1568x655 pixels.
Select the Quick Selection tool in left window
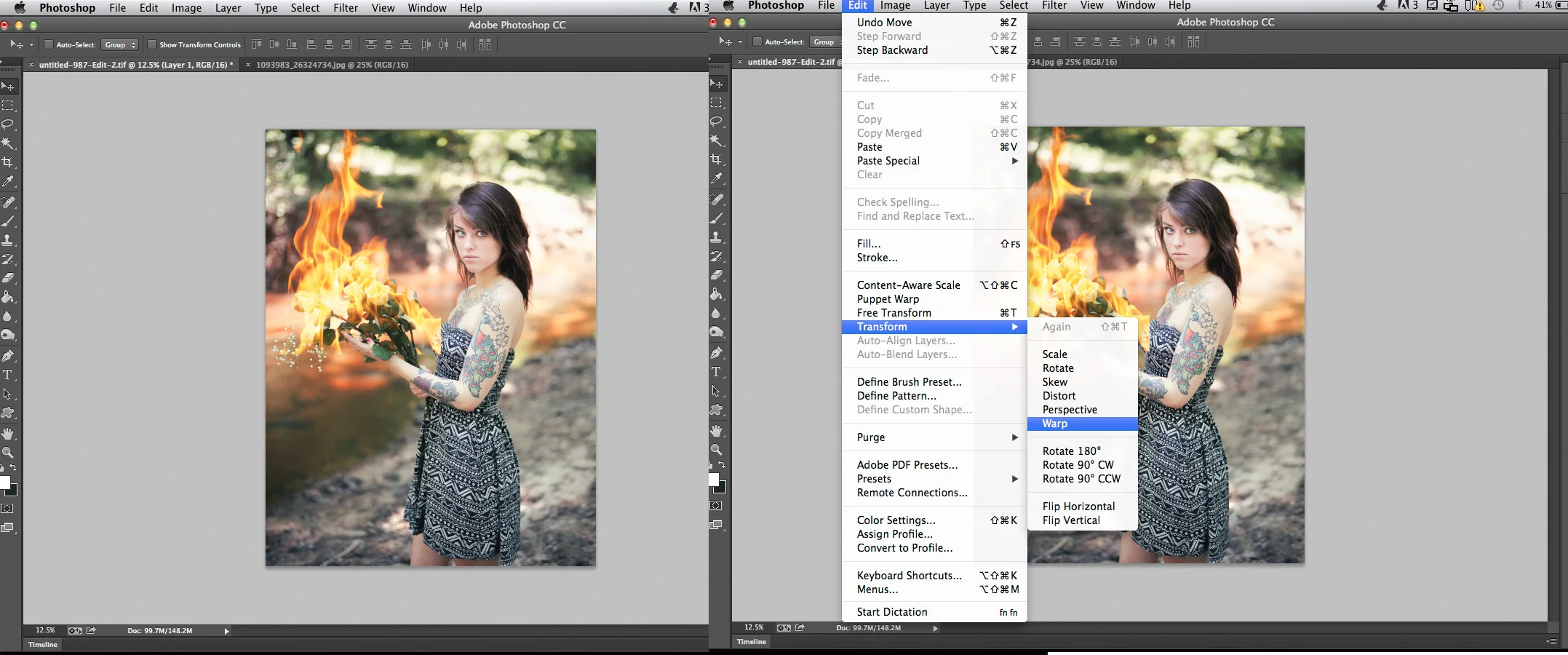coord(8,143)
